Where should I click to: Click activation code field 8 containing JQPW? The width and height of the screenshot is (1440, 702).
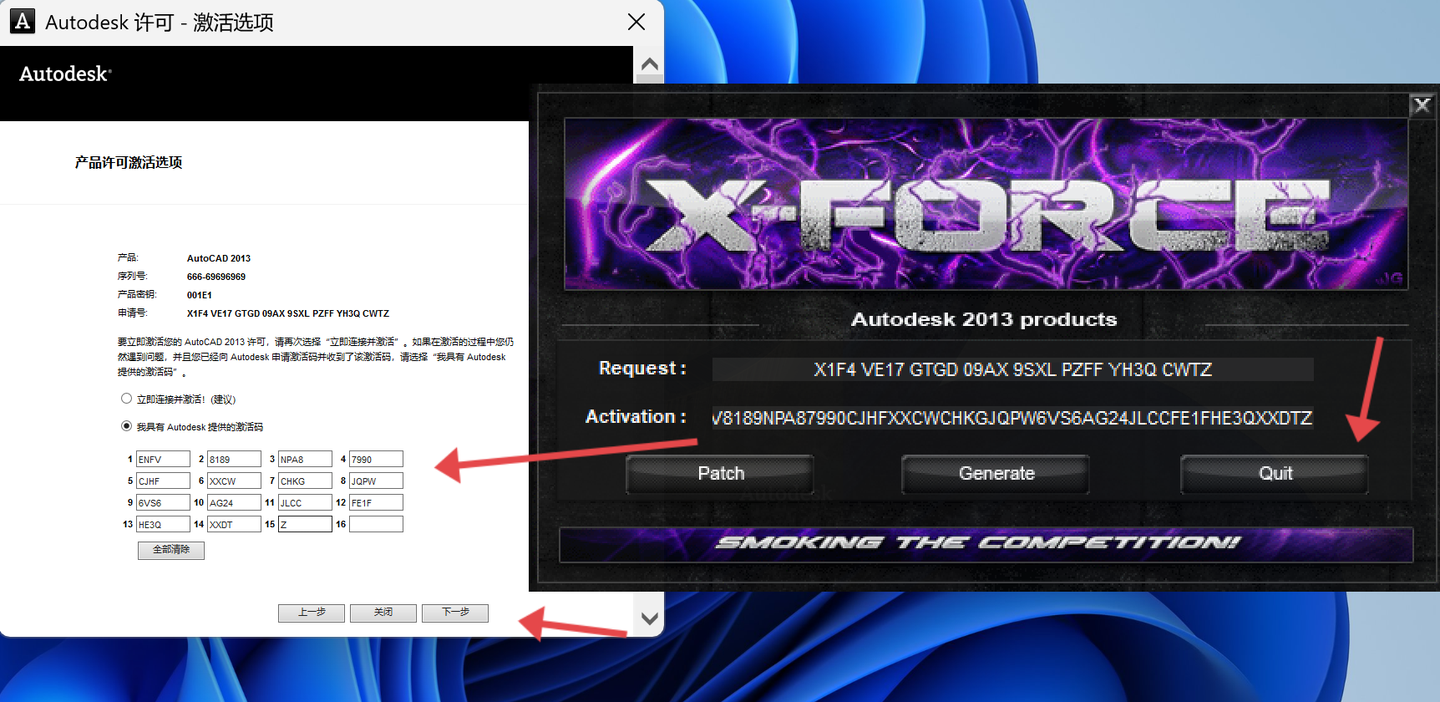point(376,481)
